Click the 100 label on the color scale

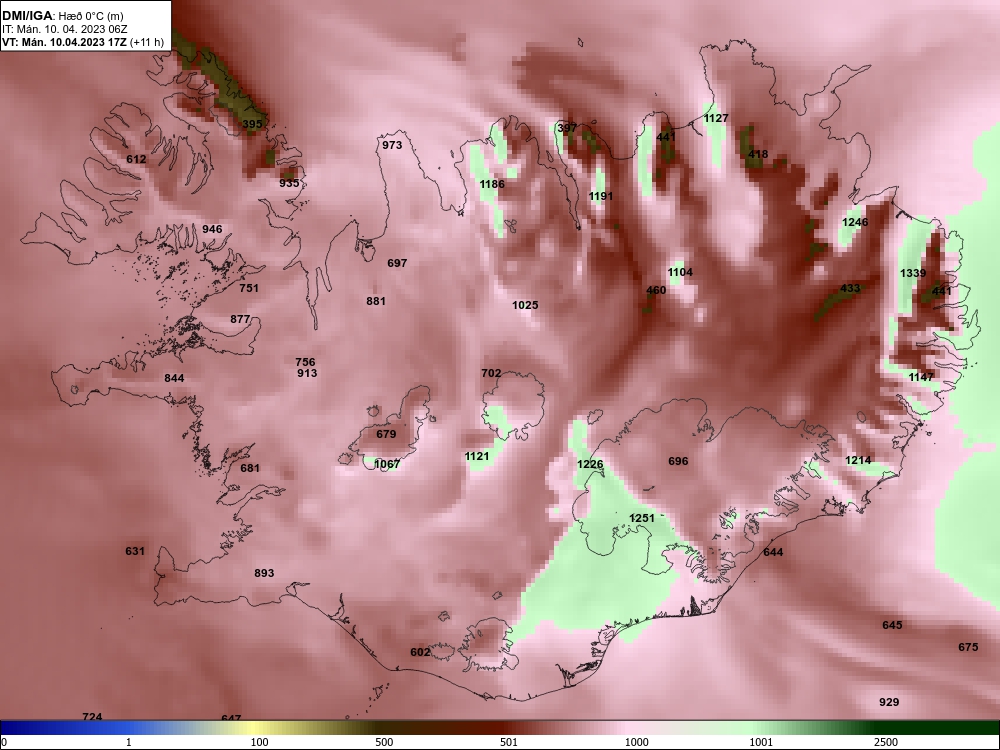pyautogui.click(x=260, y=742)
